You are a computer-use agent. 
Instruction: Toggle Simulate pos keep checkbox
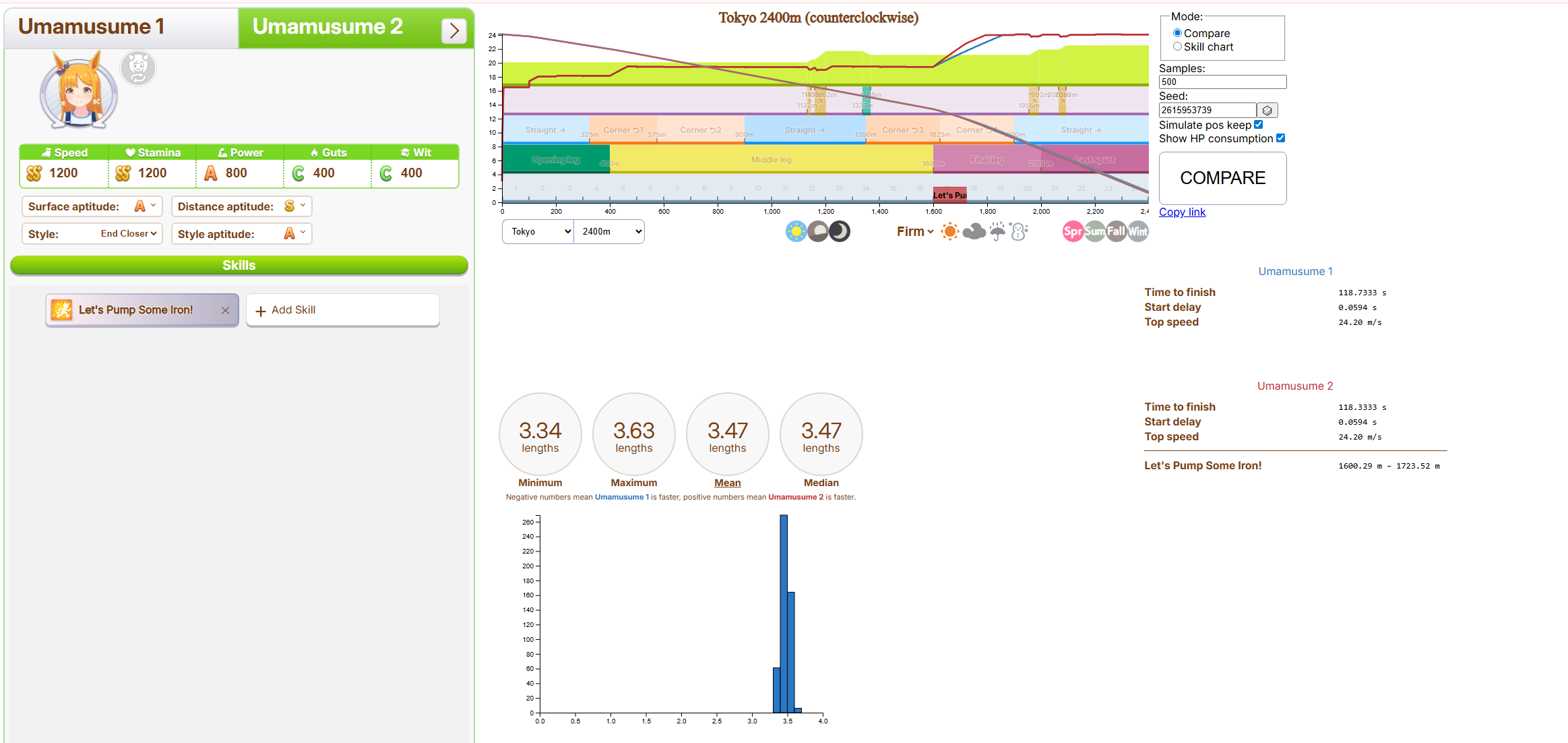pos(1258,125)
